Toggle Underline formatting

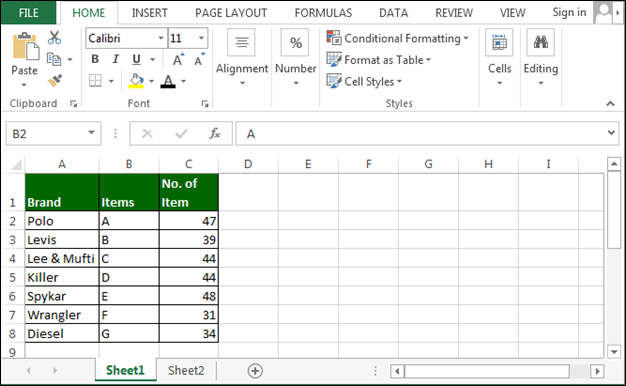[x=137, y=59]
